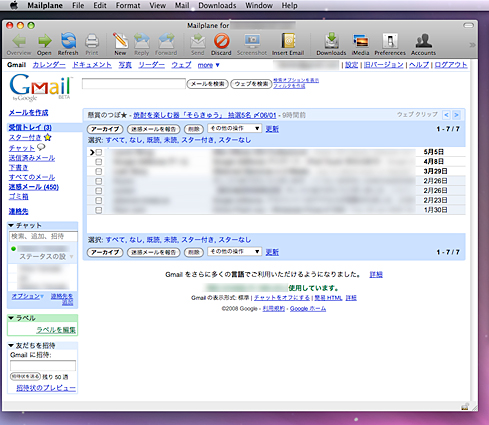Open the 受信トレイ (3) inbox link

30,127
